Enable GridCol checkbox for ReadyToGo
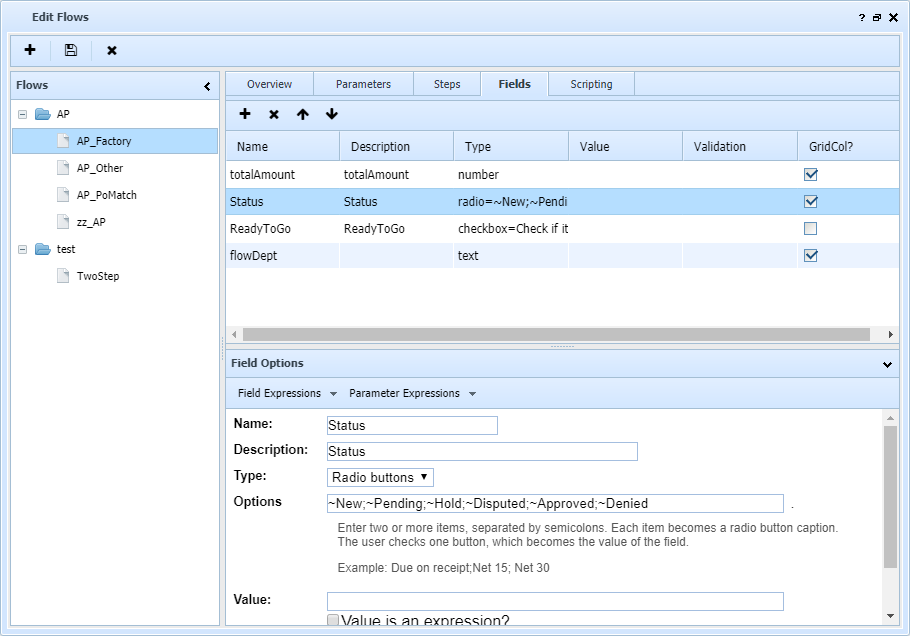 [x=811, y=229]
